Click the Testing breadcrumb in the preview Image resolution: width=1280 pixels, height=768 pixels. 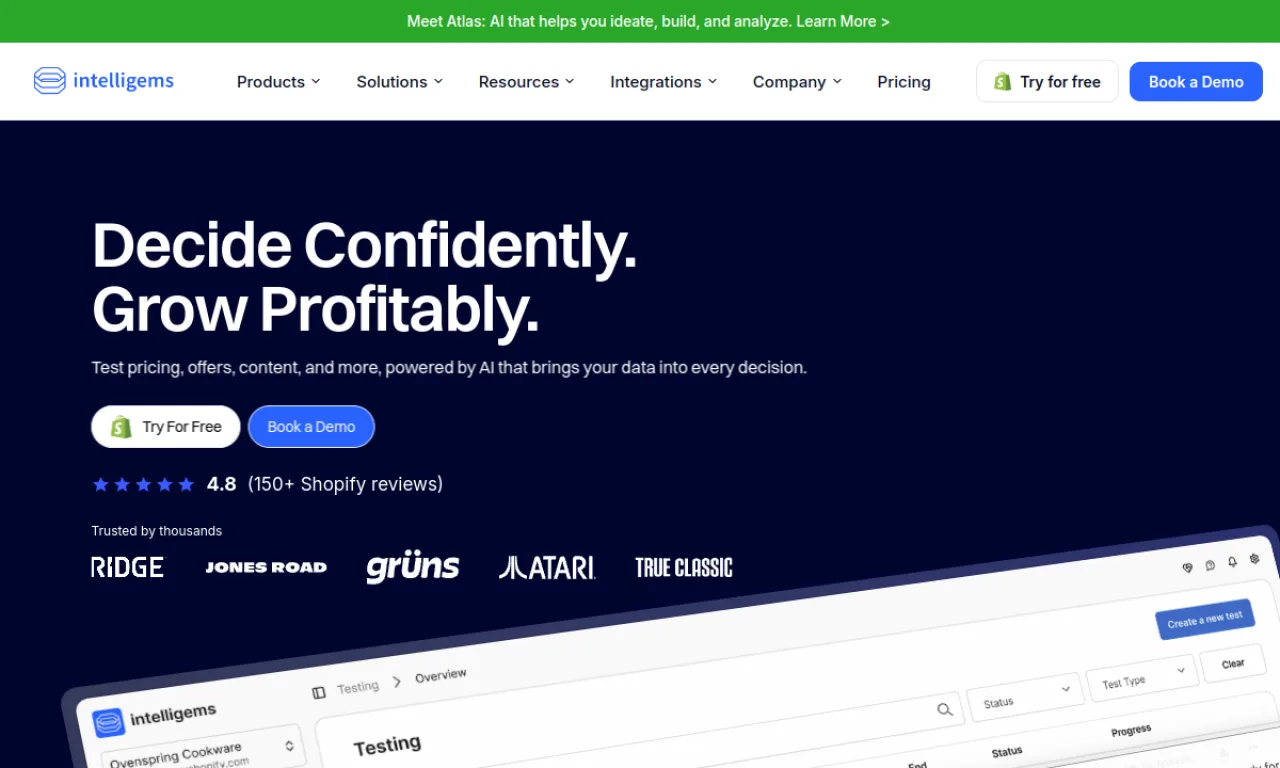[x=357, y=687]
